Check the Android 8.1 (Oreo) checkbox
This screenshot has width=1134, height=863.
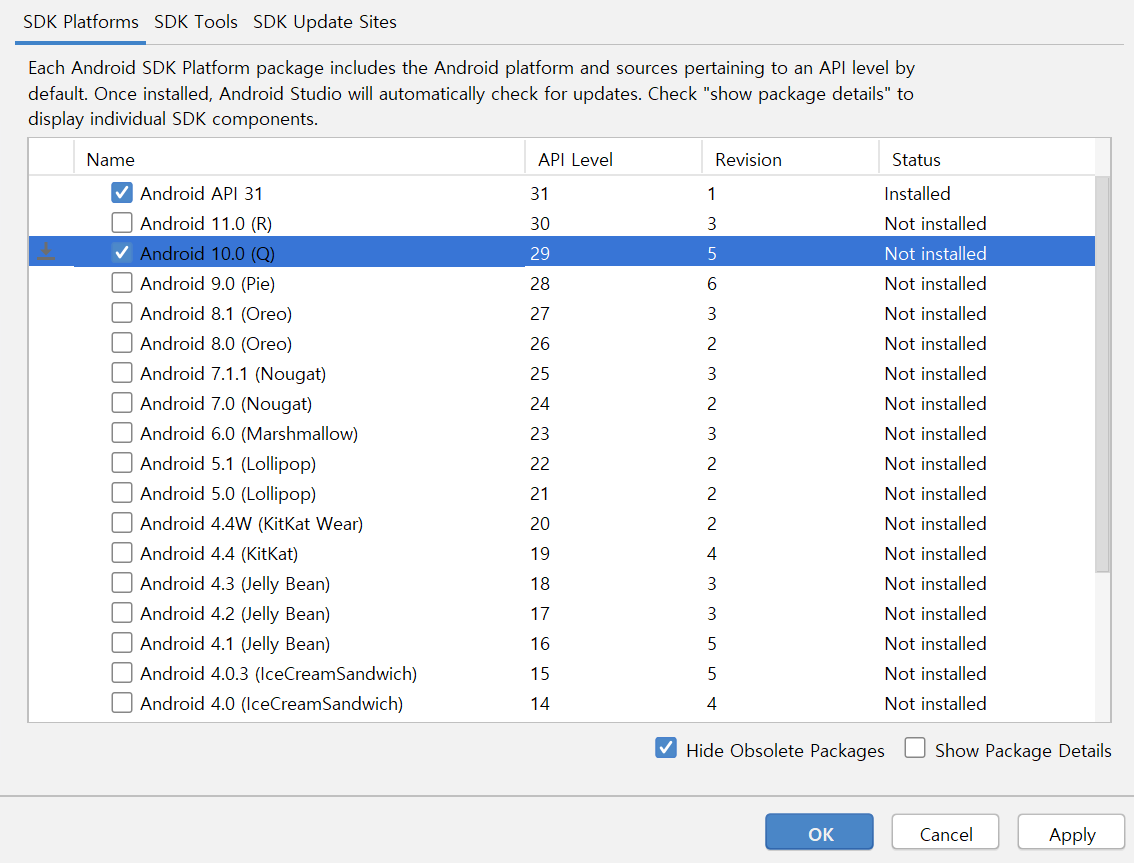point(122,313)
